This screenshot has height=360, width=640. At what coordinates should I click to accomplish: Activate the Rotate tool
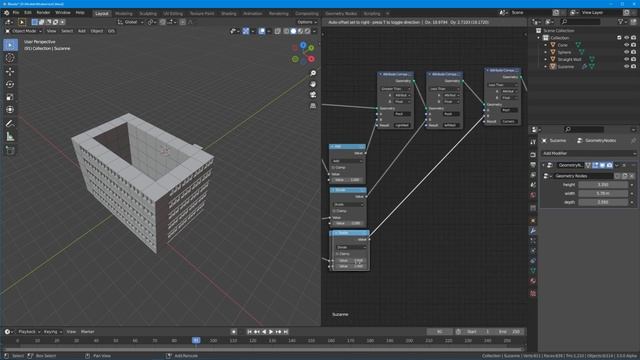pyautogui.click(x=10, y=84)
